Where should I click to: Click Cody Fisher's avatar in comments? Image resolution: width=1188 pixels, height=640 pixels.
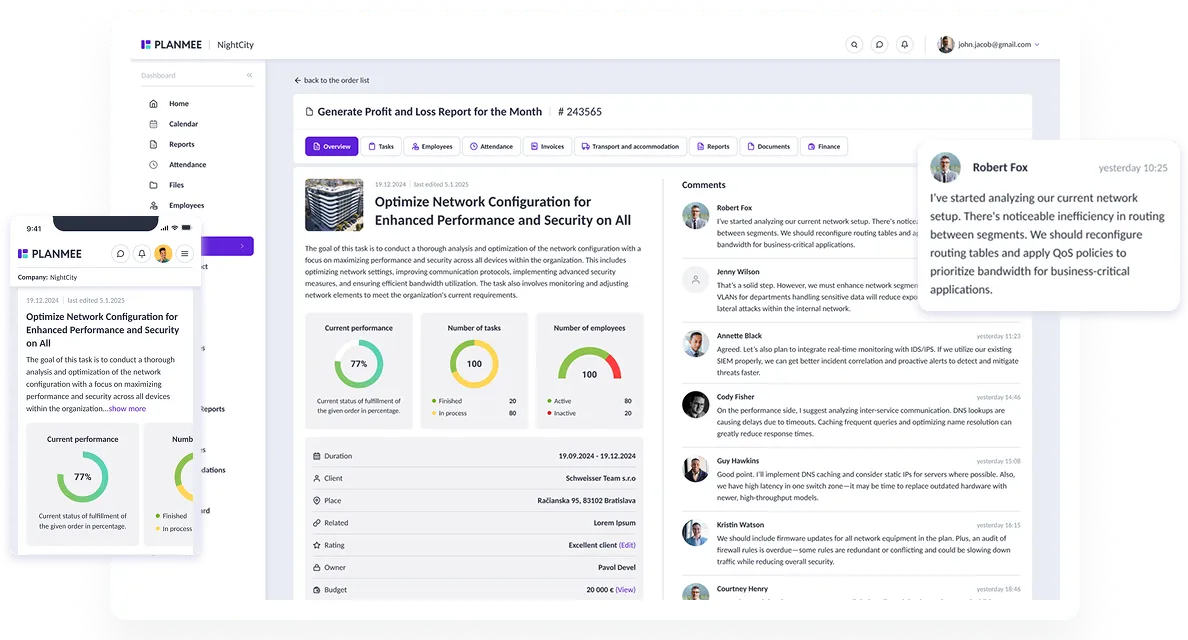click(x=696, y=405)
